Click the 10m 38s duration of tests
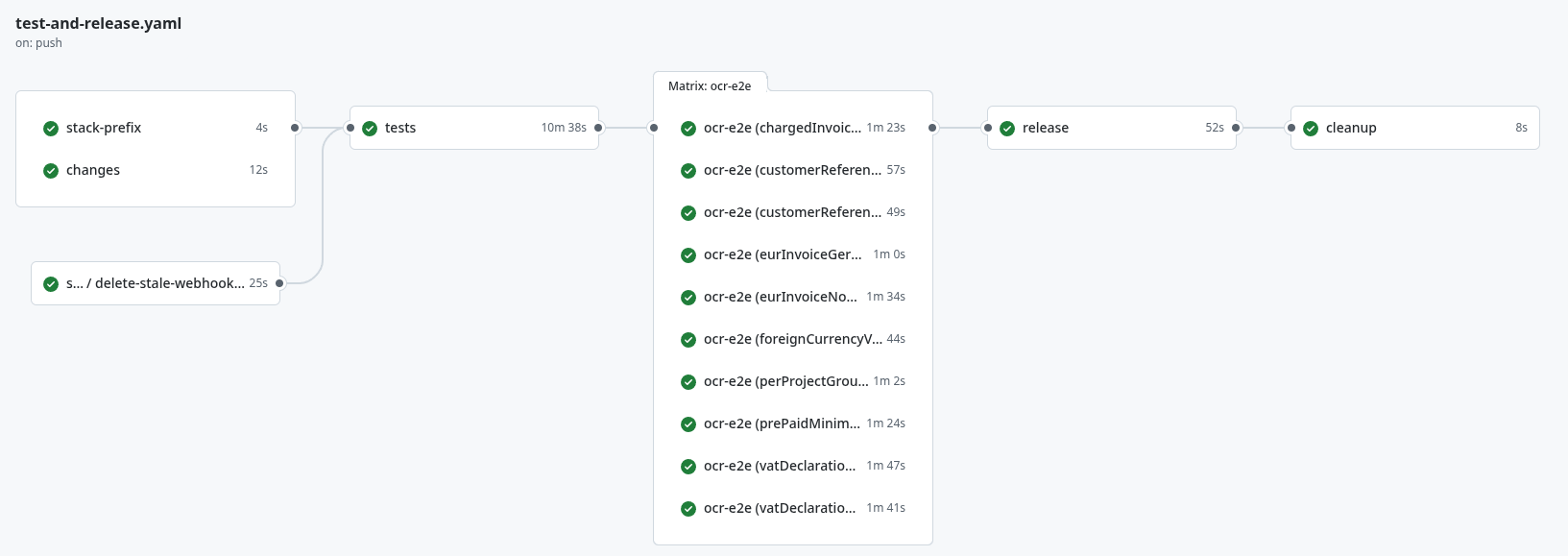1568x556 pixels. click(564, 128)
